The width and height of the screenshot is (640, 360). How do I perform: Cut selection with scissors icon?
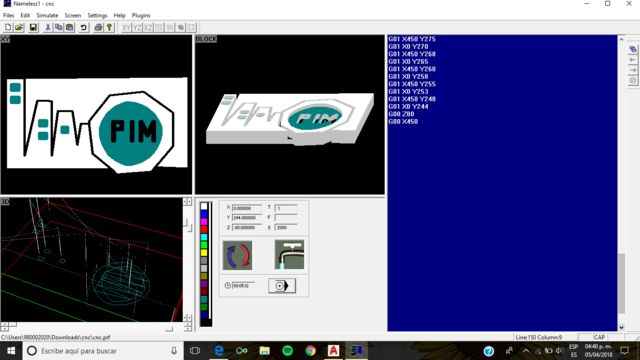[48, 27]
